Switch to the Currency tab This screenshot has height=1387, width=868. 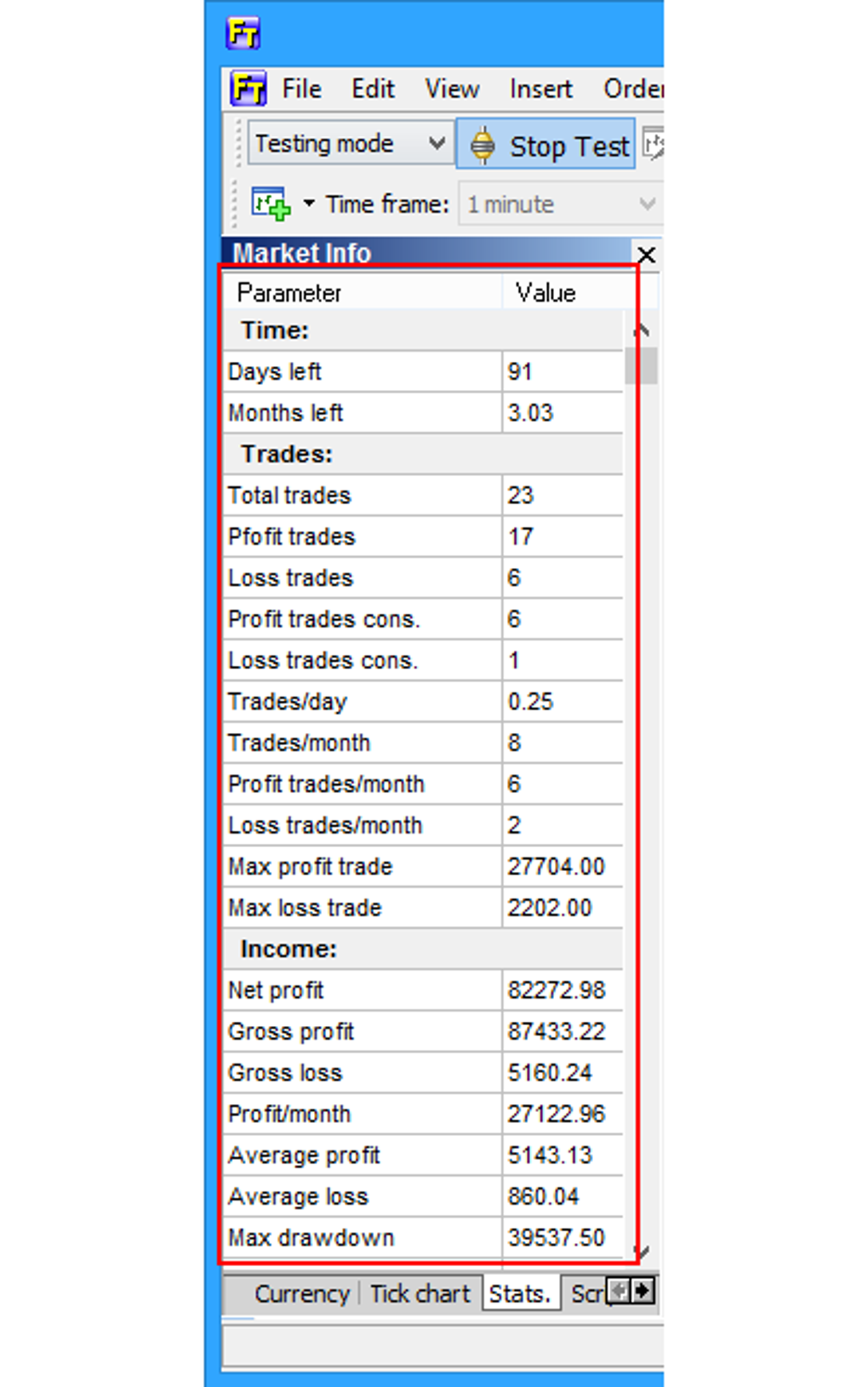pos(302,1293)
